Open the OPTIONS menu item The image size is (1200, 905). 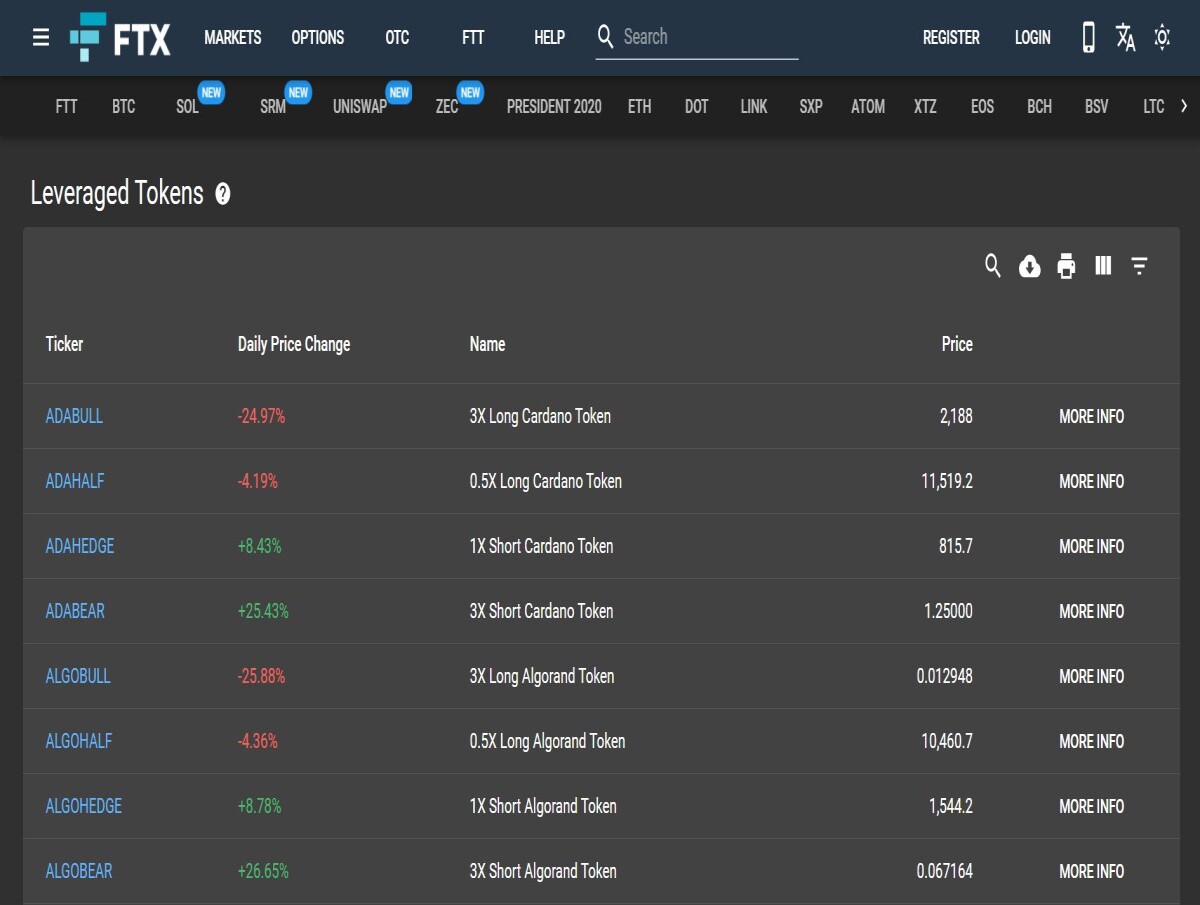[x=318, y=38]
